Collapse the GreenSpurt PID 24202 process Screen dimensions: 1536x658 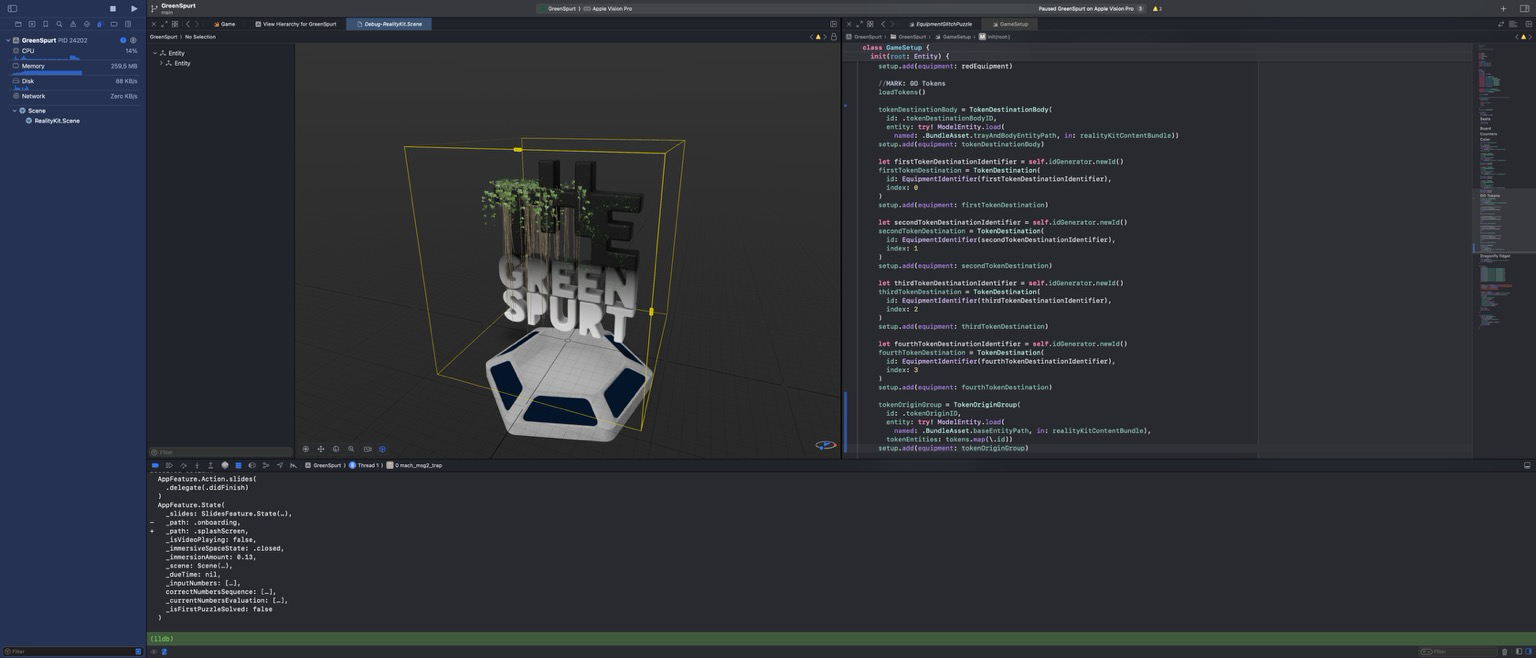click(x=8, y=40)
